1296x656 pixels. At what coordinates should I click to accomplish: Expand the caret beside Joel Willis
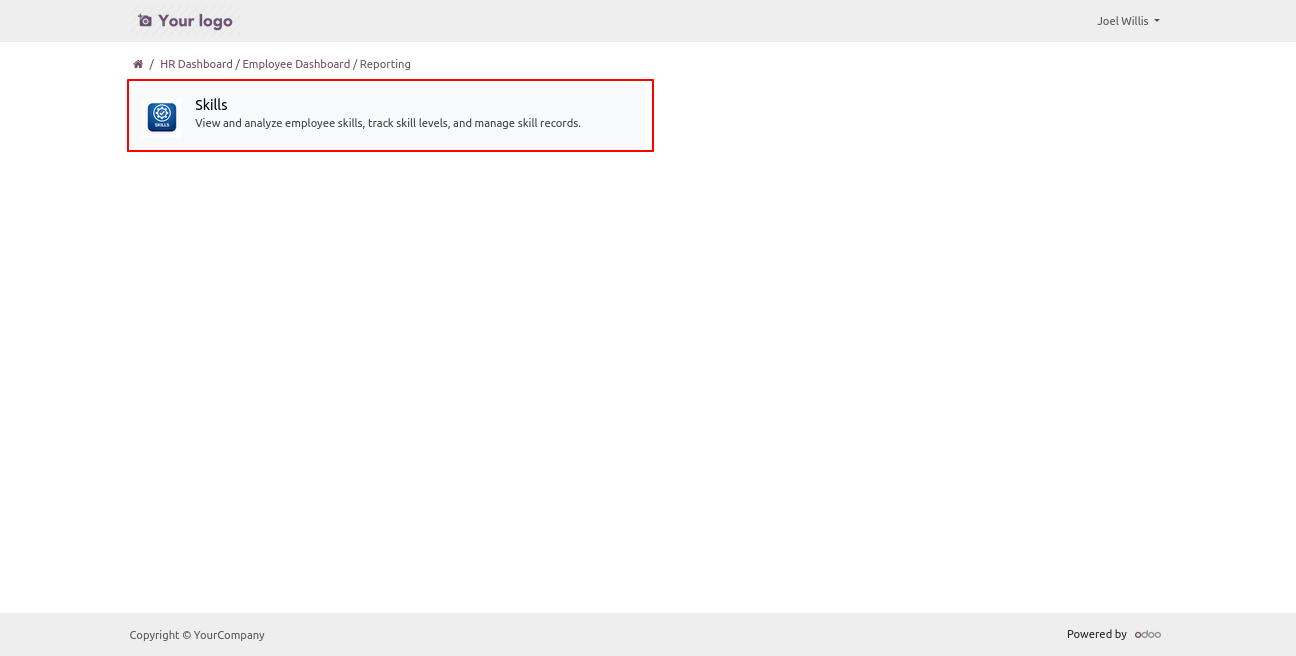coord(1157,21)
